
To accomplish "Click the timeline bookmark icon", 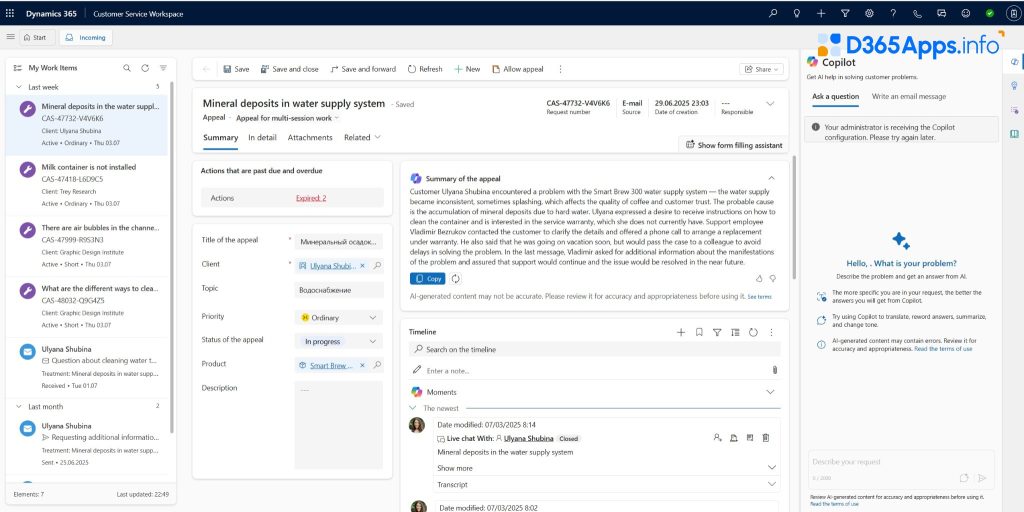I will 699,332.
